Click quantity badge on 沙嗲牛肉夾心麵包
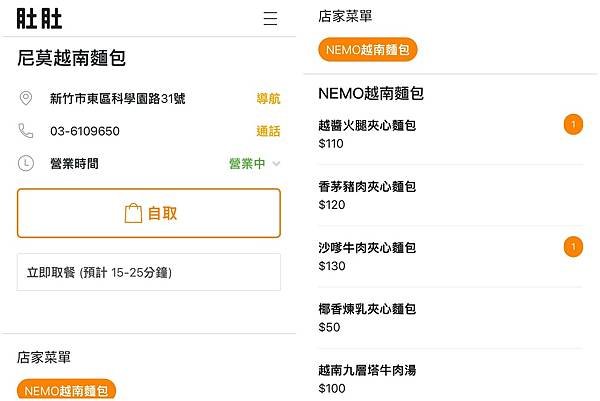 (x=573, y=247)
